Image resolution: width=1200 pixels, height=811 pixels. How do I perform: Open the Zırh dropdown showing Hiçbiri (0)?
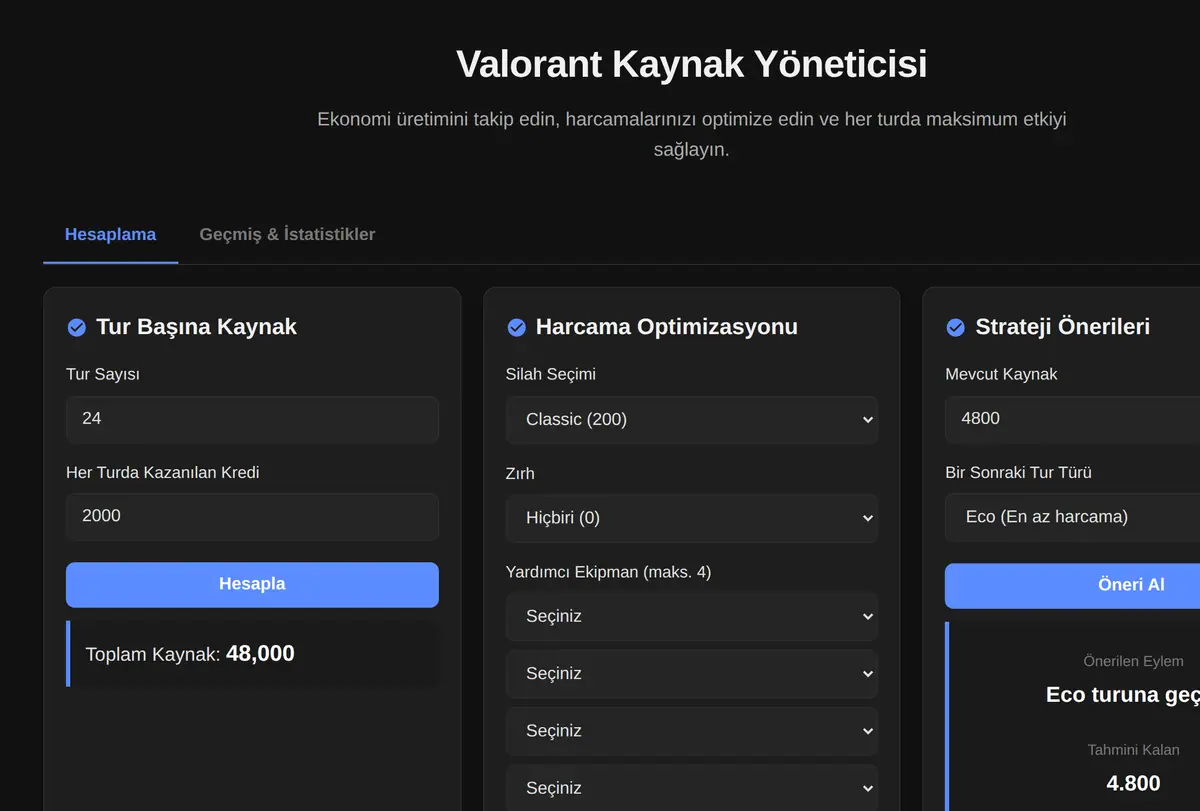pos(692,518)
